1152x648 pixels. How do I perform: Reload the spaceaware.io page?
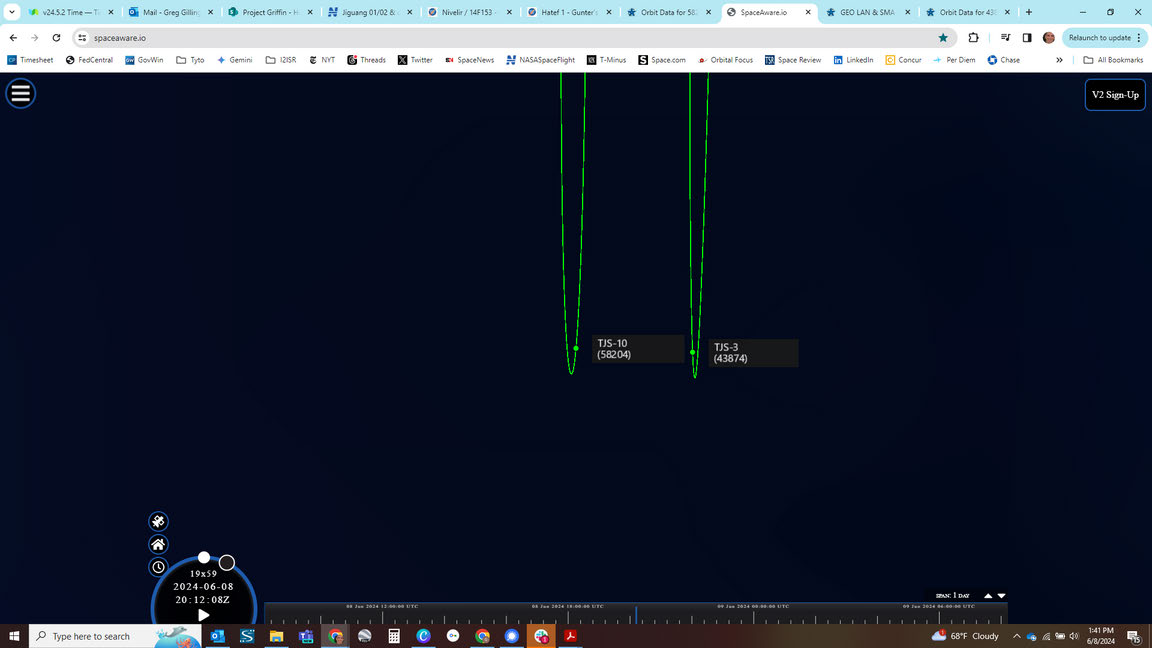[x=57, y=37]
